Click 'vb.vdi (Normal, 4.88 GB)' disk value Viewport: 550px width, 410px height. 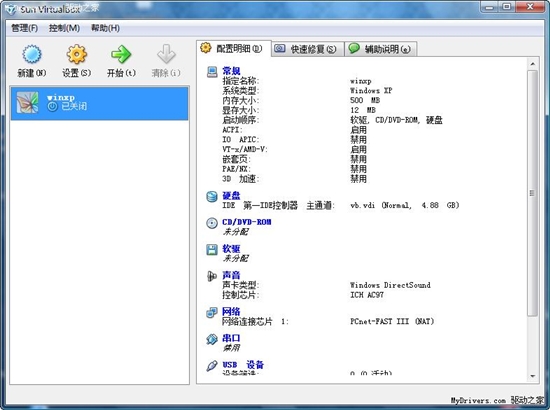[405, 205]
